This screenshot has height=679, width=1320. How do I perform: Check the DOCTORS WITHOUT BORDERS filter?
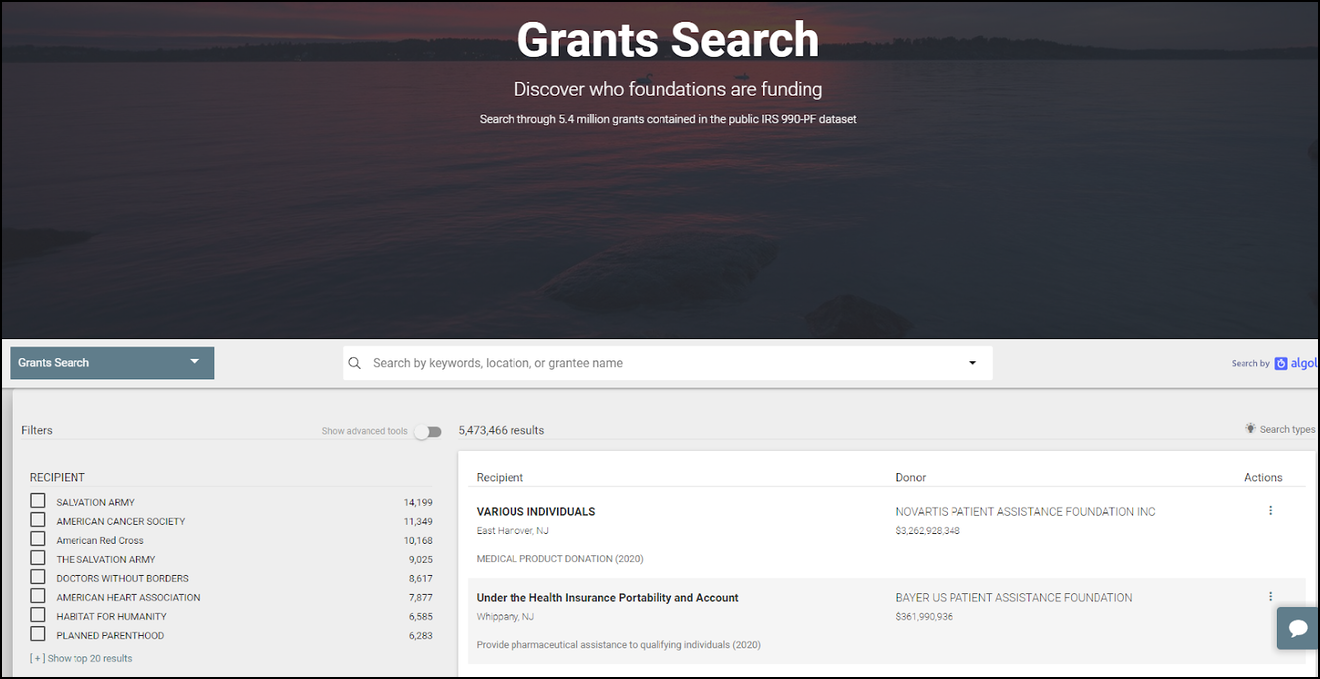coord(38,577)
